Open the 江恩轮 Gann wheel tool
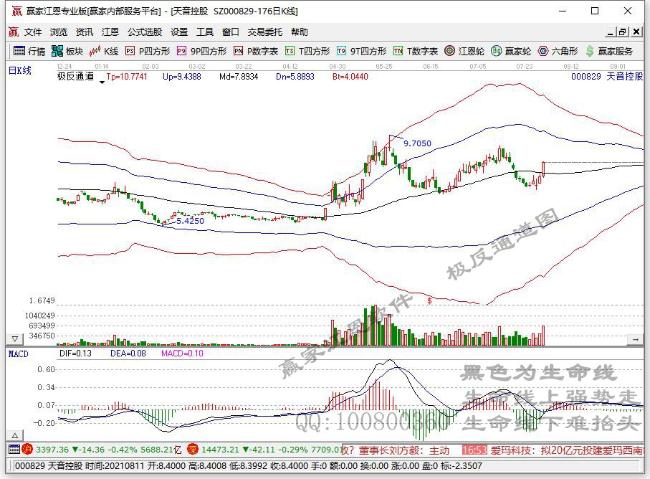Viewport: 650px width, 479px height. pyautogui.click(x=464, y=51)
